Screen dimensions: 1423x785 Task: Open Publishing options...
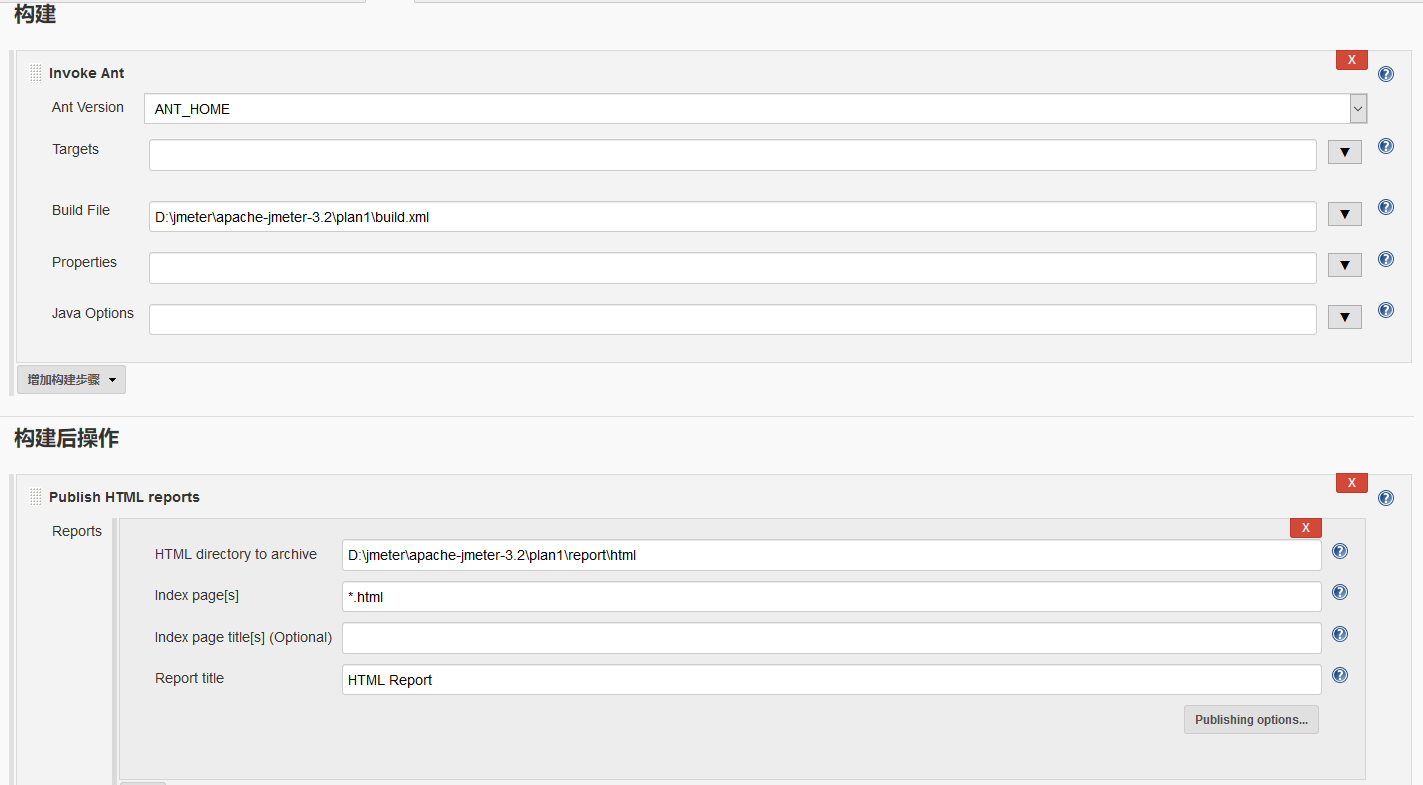[x=1251, y=720]
